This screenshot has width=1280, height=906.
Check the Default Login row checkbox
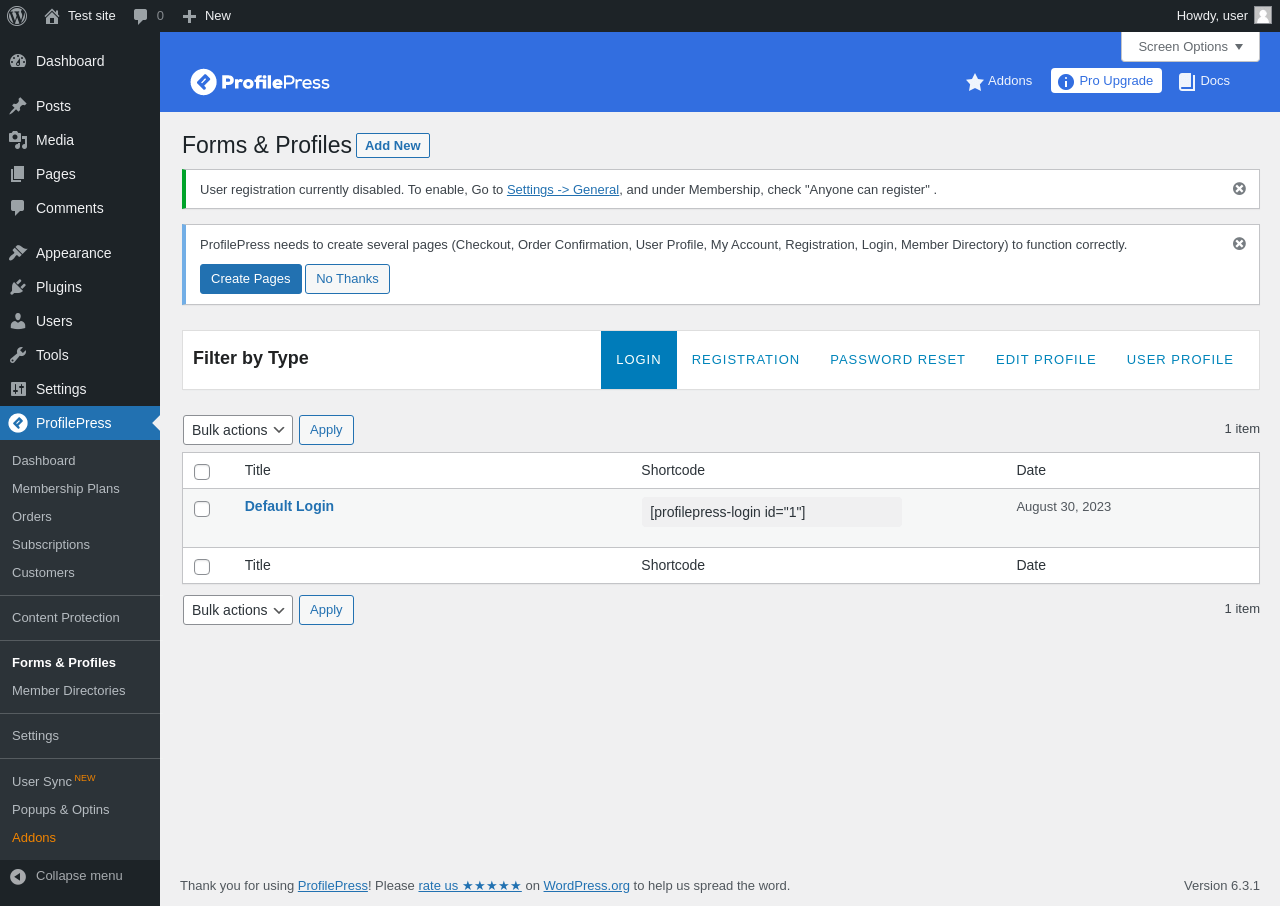click(x=202, y=509)
